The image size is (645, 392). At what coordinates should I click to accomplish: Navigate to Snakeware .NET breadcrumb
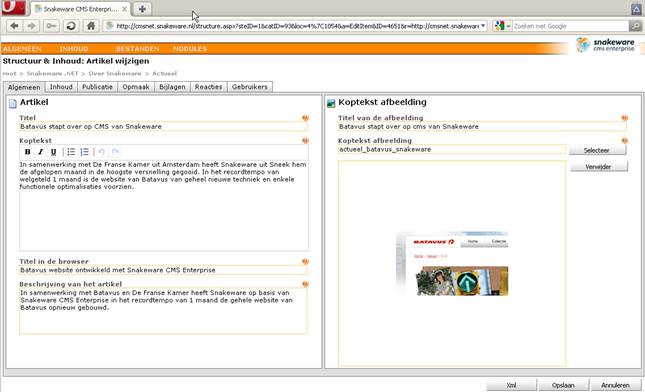point(52,74)
